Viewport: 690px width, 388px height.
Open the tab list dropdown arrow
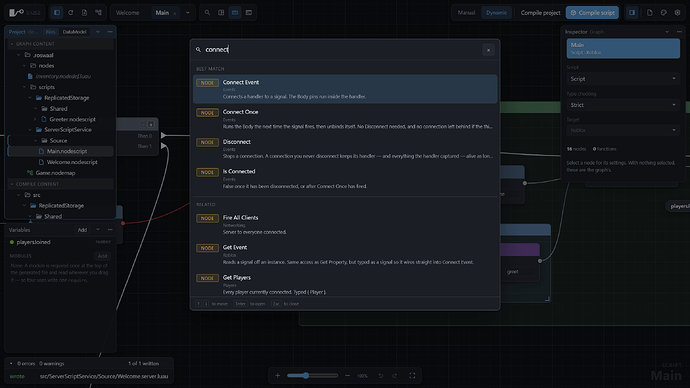pyautogui.click(x=188, y=13)
